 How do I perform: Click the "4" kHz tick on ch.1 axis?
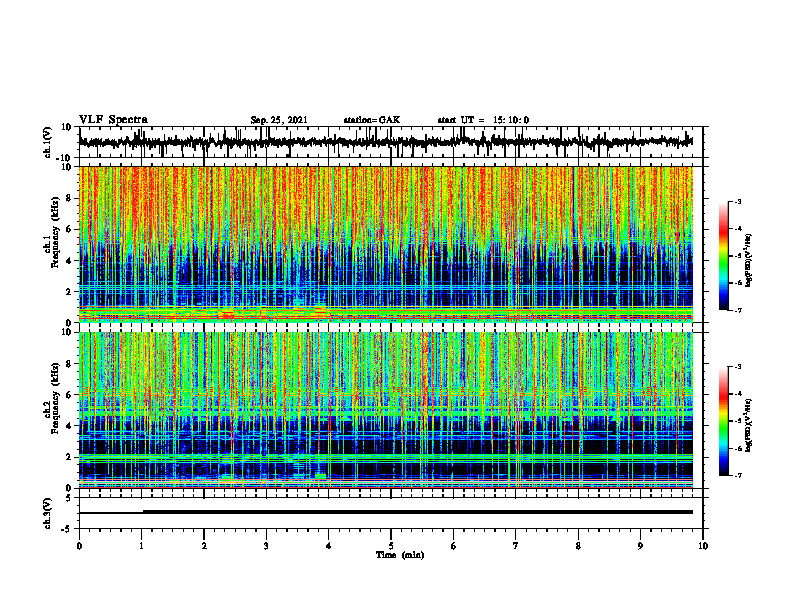(69, 261)
